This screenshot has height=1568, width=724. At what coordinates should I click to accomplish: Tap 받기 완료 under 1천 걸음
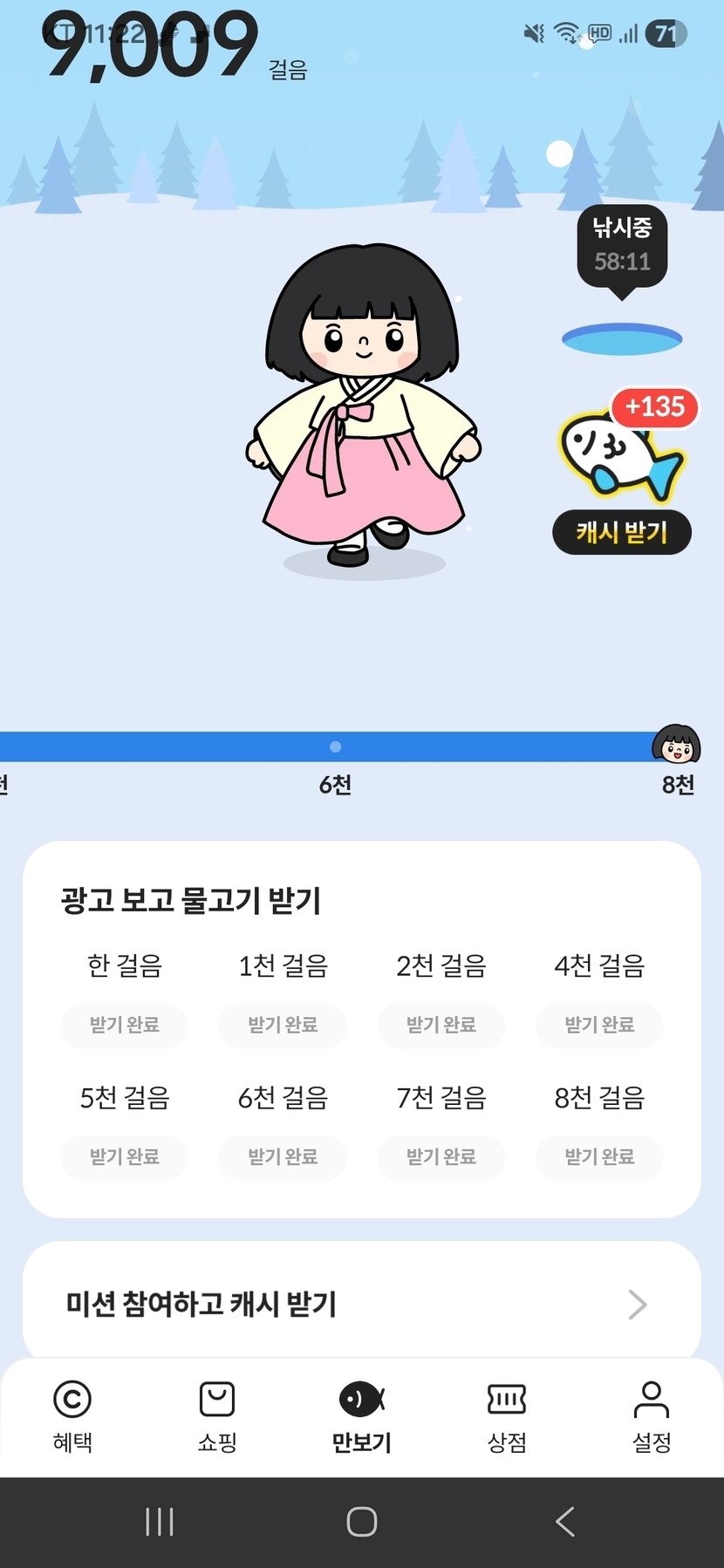(x=283, y=1025)
